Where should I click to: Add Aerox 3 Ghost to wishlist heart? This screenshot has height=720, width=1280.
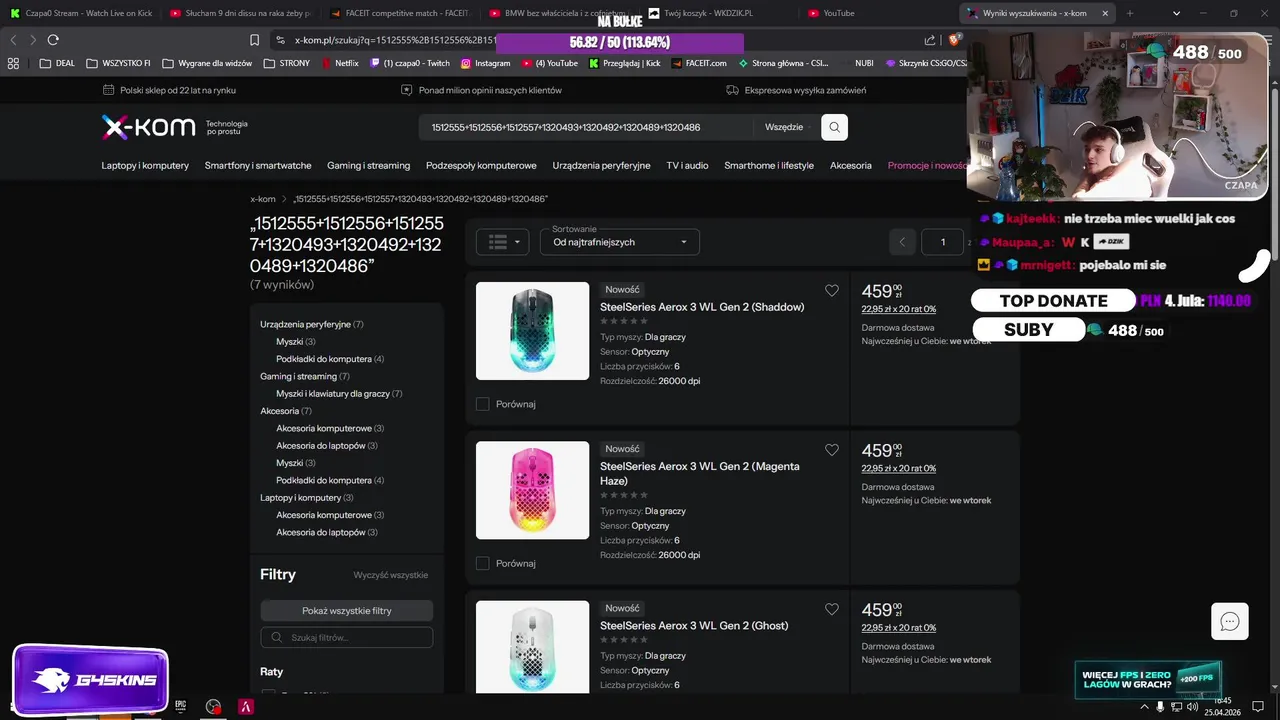(832, 609)
